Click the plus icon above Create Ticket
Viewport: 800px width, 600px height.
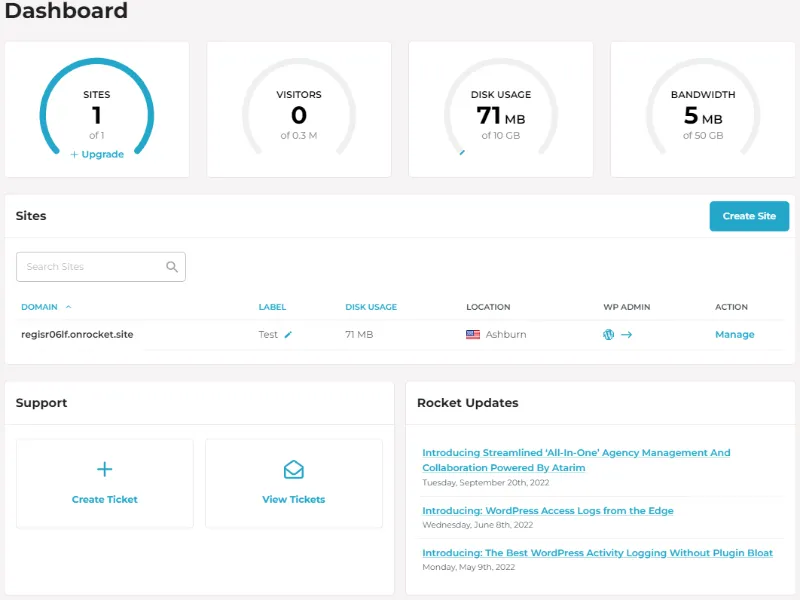click(104, 468)
